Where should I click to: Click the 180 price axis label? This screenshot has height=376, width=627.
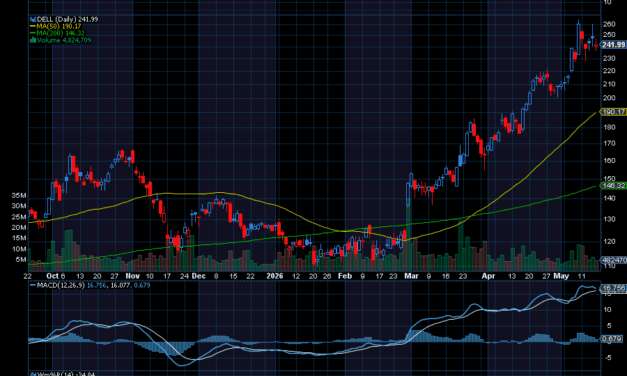(609, 127)
